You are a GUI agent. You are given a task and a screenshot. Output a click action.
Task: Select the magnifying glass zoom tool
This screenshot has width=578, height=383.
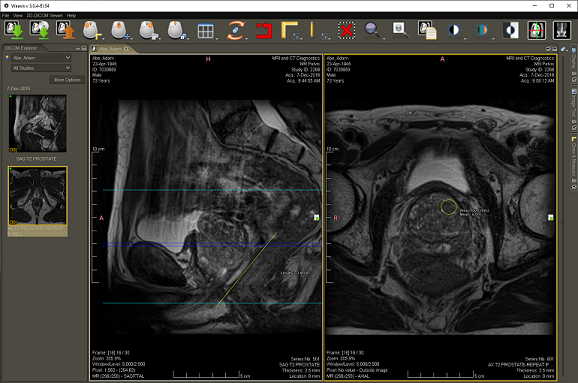(371, 30)
